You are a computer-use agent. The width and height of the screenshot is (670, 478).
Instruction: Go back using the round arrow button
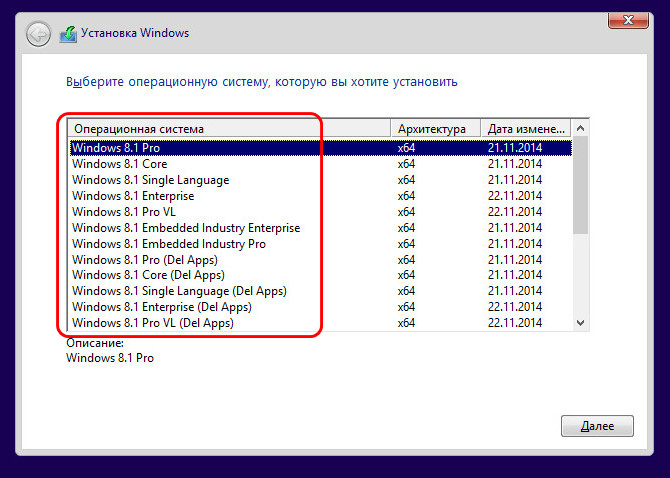point(38,34)
